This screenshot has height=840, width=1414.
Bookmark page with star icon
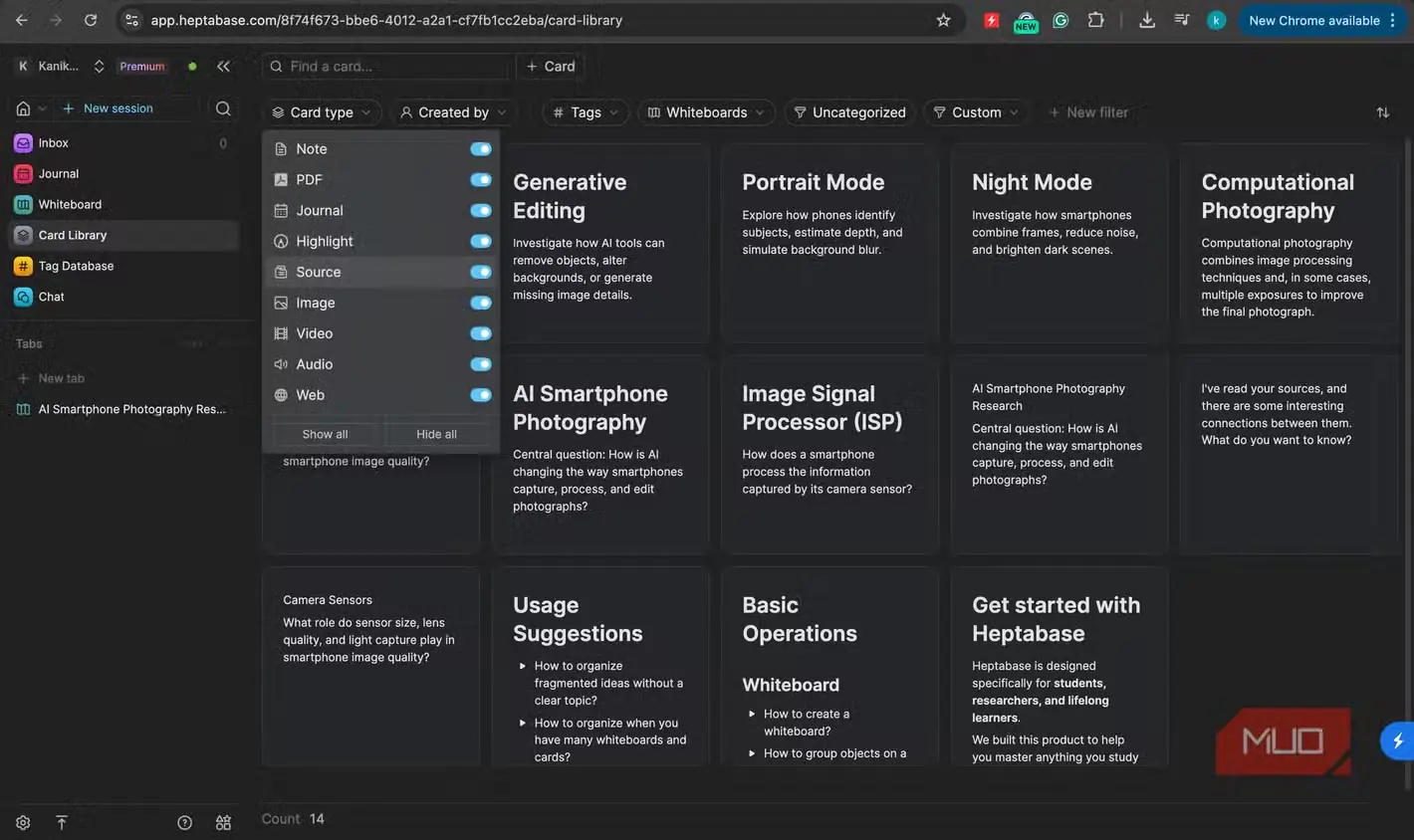(x=943, y=20)
